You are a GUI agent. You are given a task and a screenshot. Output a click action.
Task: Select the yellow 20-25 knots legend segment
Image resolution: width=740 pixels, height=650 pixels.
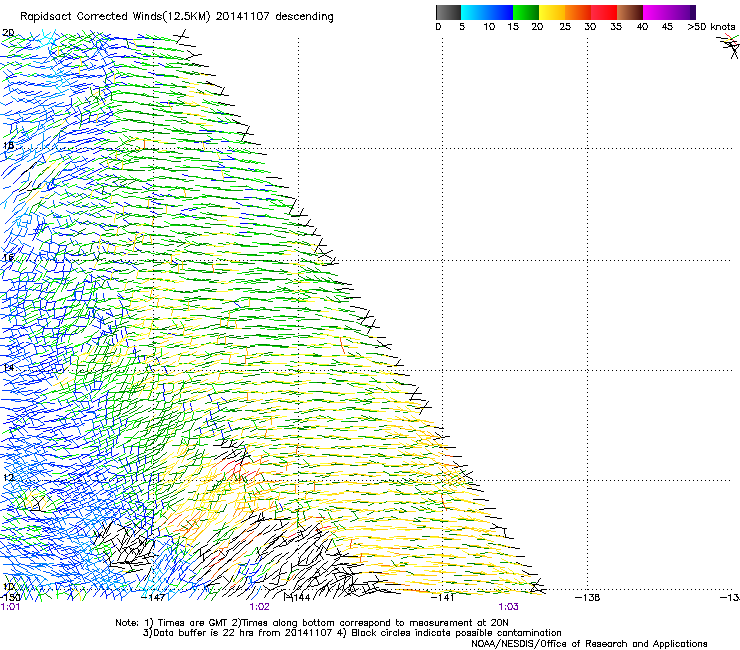[x=552, y=12]
